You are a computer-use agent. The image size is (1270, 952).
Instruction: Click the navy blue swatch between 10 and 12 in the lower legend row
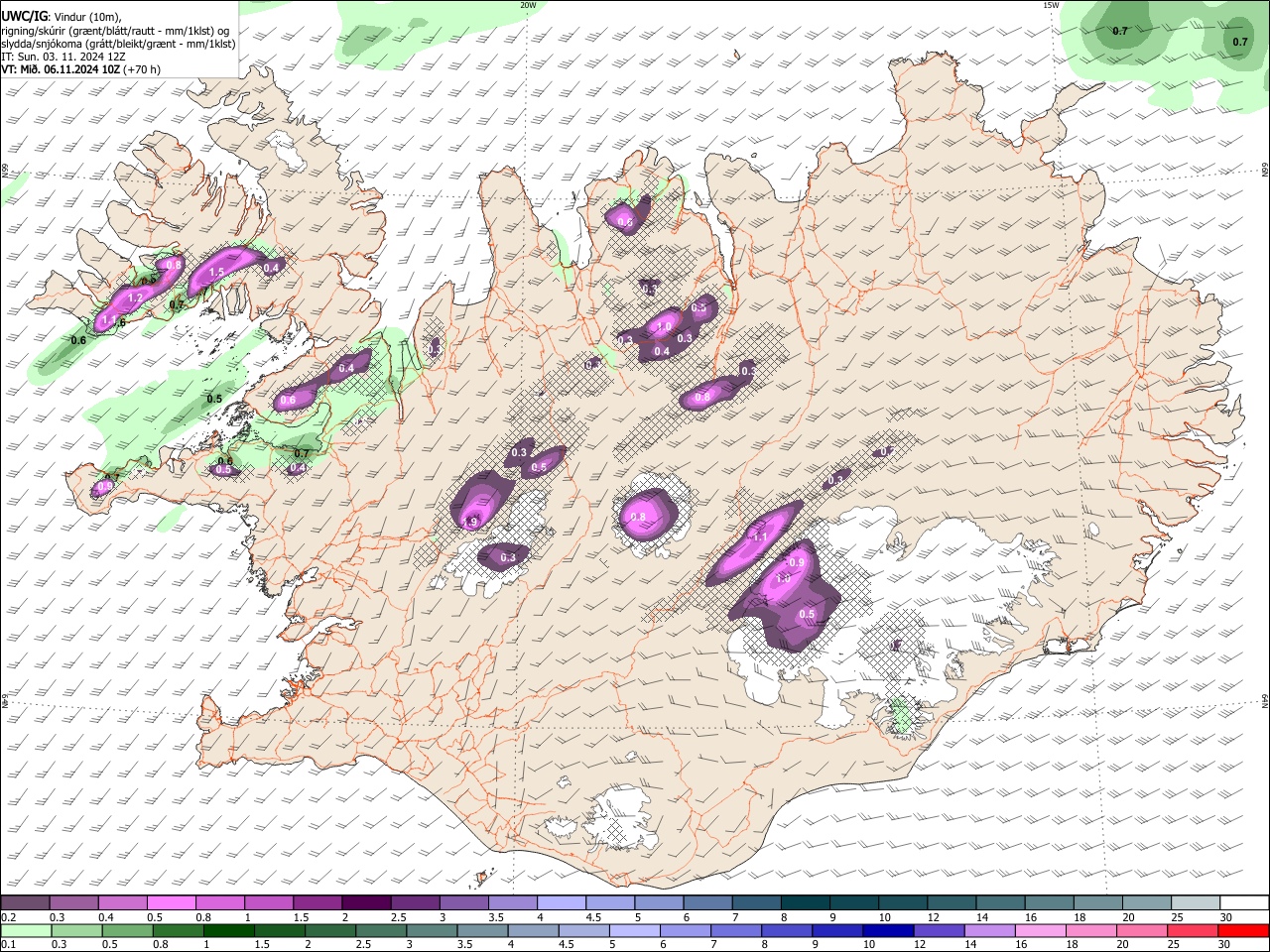pos(886,931)
